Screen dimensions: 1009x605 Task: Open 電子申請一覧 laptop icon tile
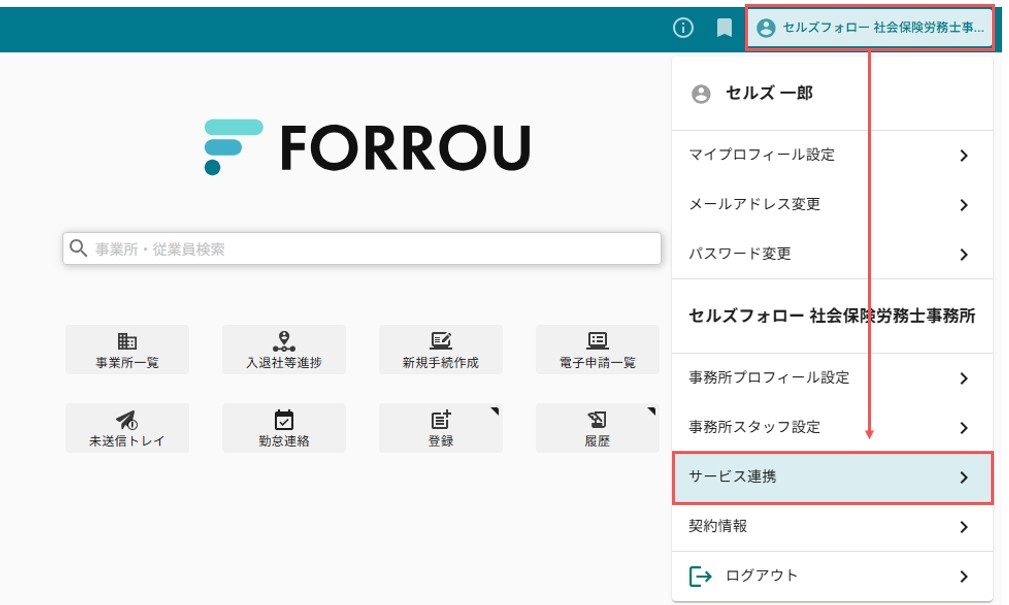tap(597, 349)
